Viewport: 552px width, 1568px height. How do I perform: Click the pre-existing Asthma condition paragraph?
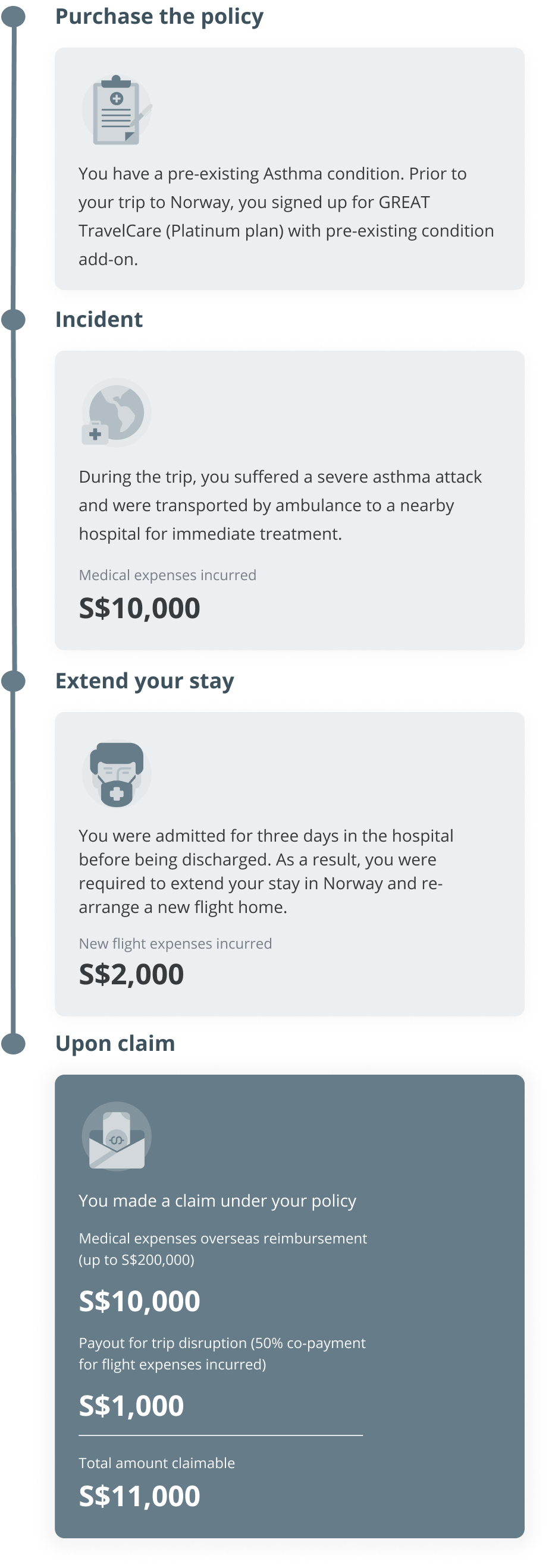coord(286,216)
